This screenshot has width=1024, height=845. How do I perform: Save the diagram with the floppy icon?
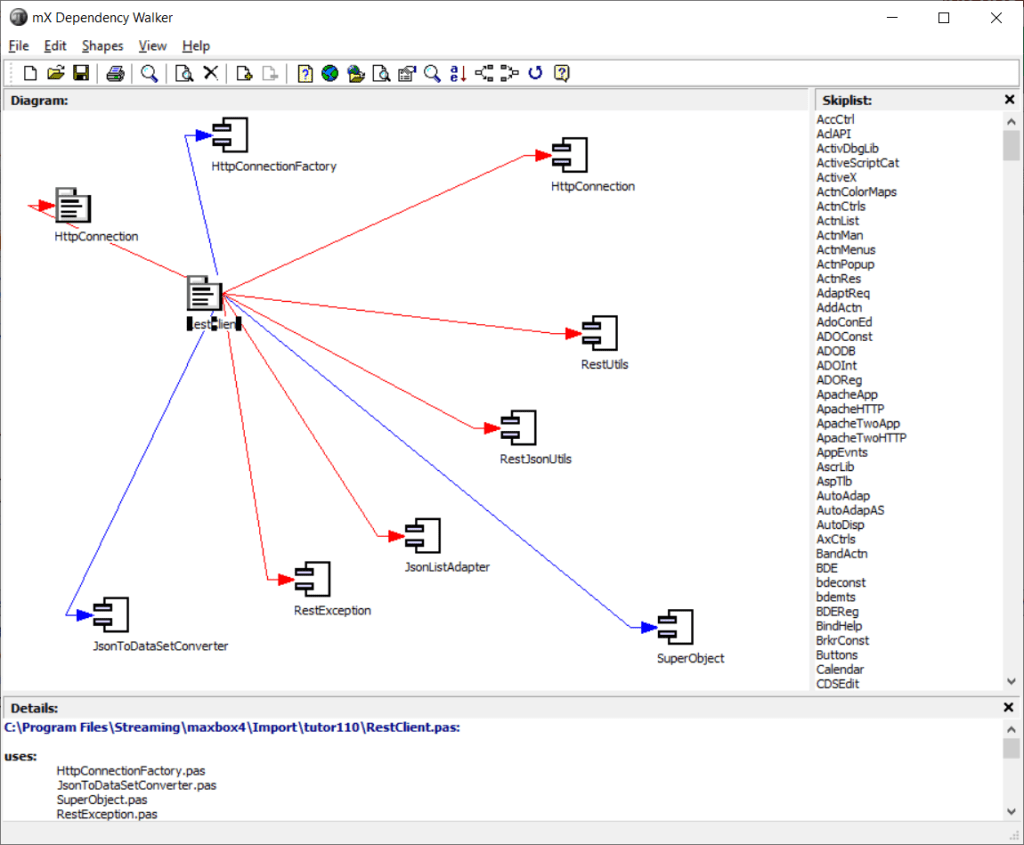(81, 73)
